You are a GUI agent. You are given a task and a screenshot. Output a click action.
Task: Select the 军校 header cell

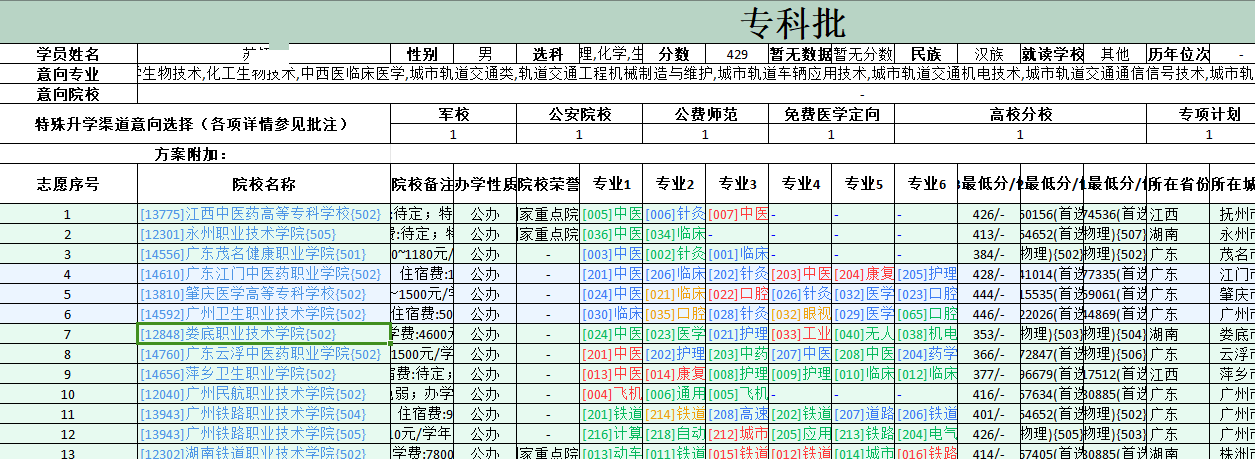coord(454,114)
